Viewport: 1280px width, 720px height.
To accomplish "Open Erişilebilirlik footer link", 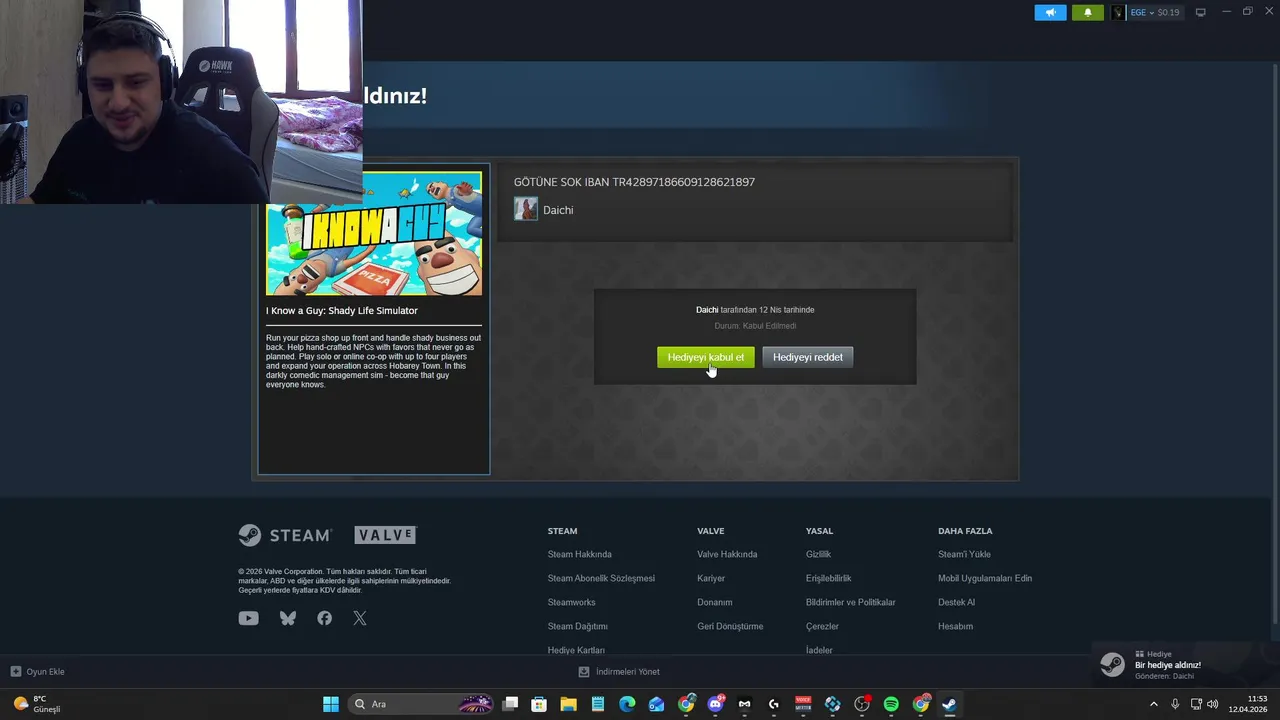I will (829, 578).
